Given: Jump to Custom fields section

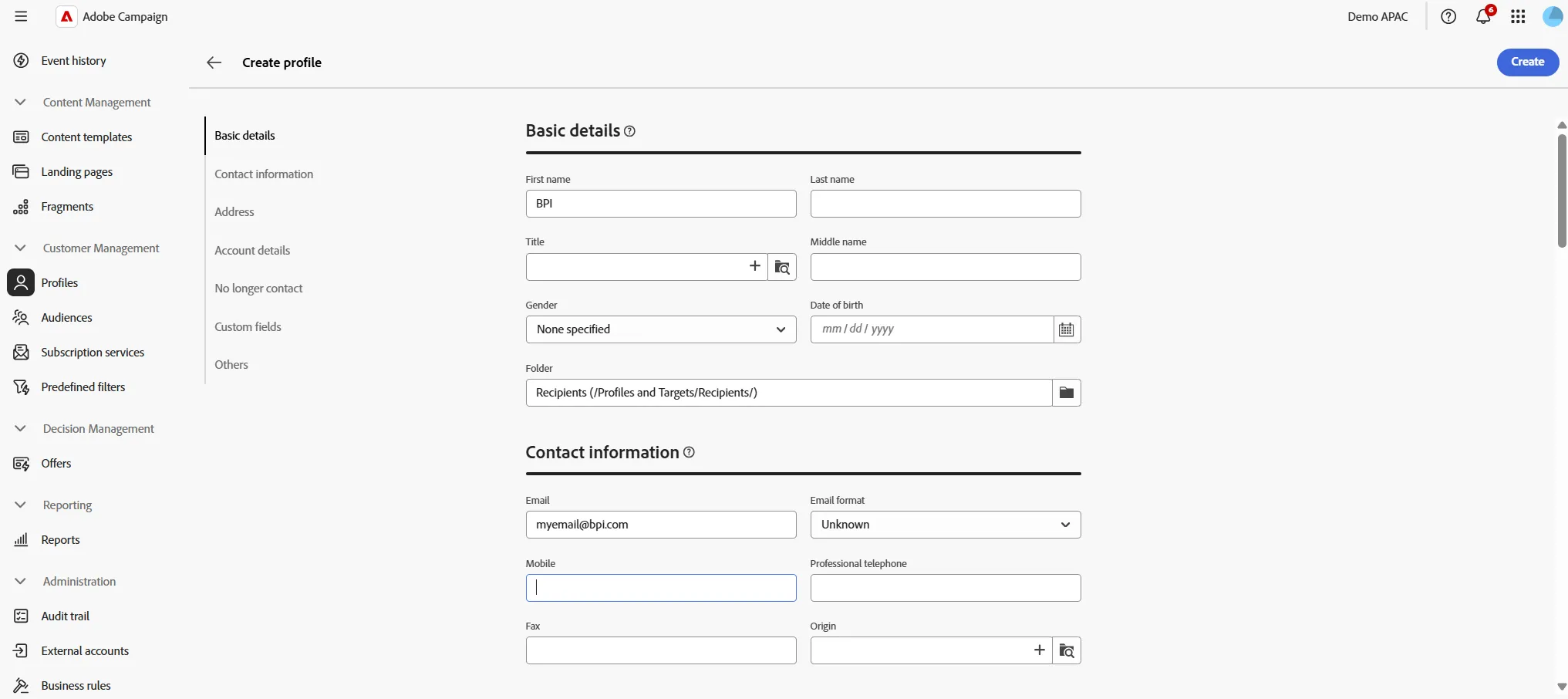Looking at the screenshot, I should (248, 326).
